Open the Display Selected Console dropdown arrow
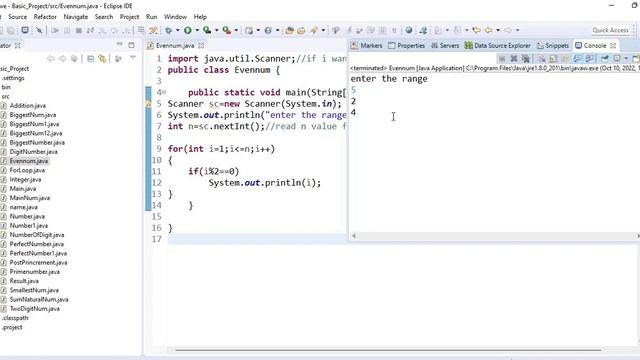This screenshot has width=640, height=360. point(626,59)
